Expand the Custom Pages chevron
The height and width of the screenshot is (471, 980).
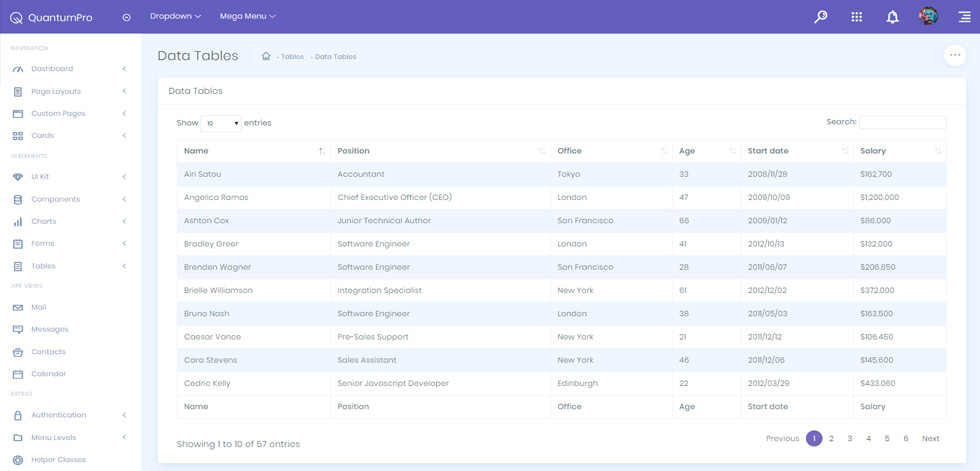click(x=124, y=114)
